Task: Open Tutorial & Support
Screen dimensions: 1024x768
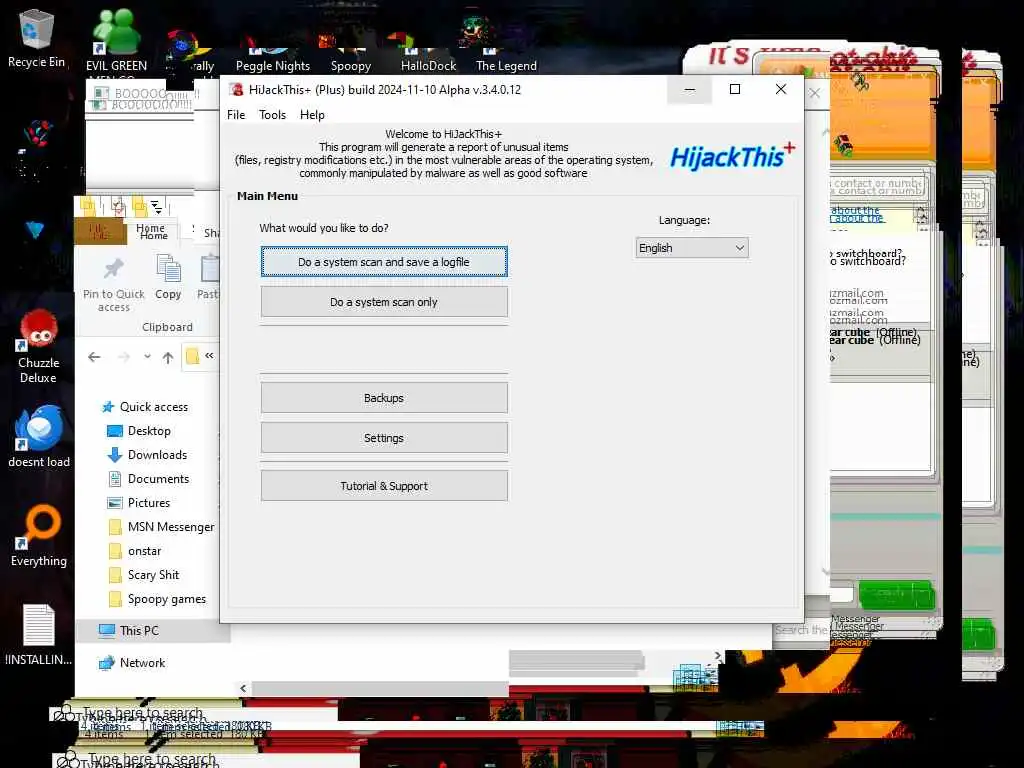Action: (x=384, y=487)
